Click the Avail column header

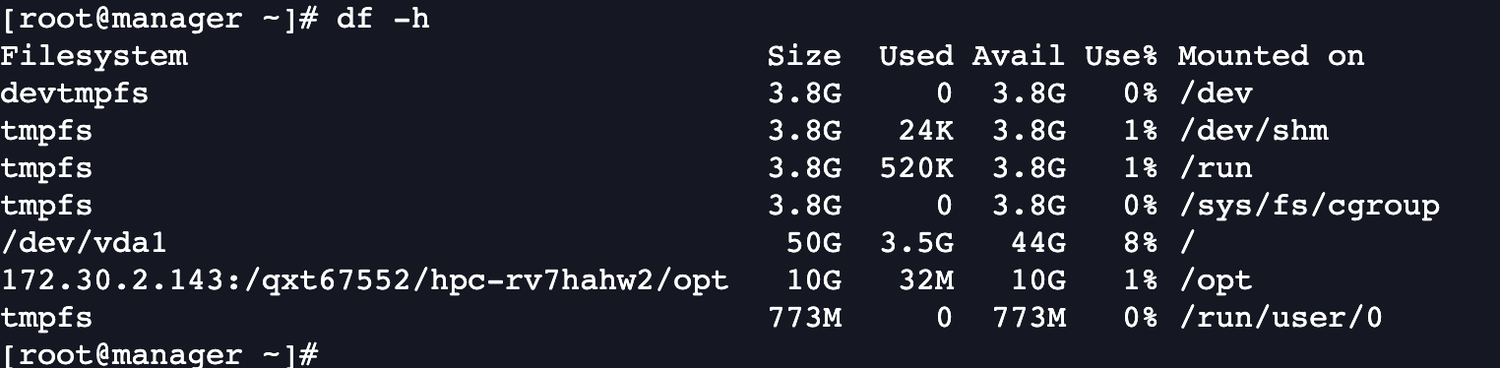pos(1019,56)
